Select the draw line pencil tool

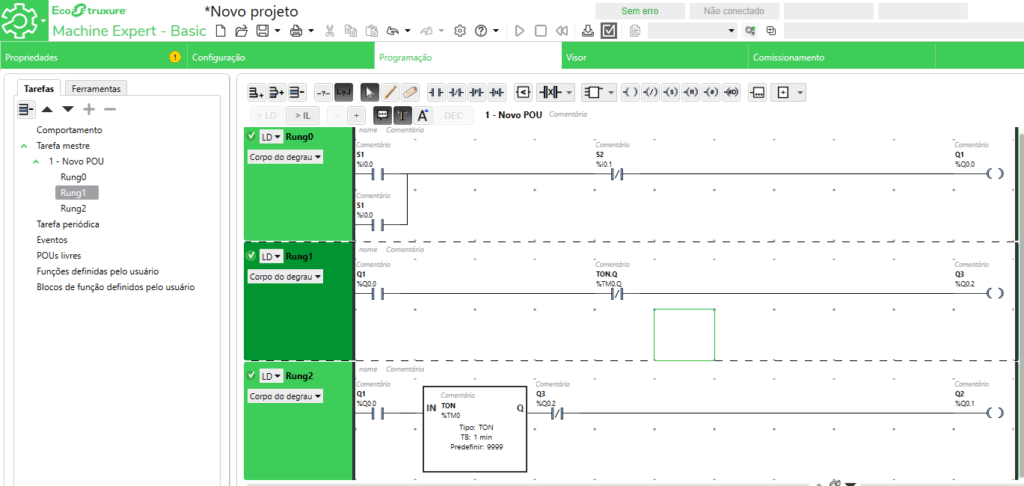click(x=390, y=93)
